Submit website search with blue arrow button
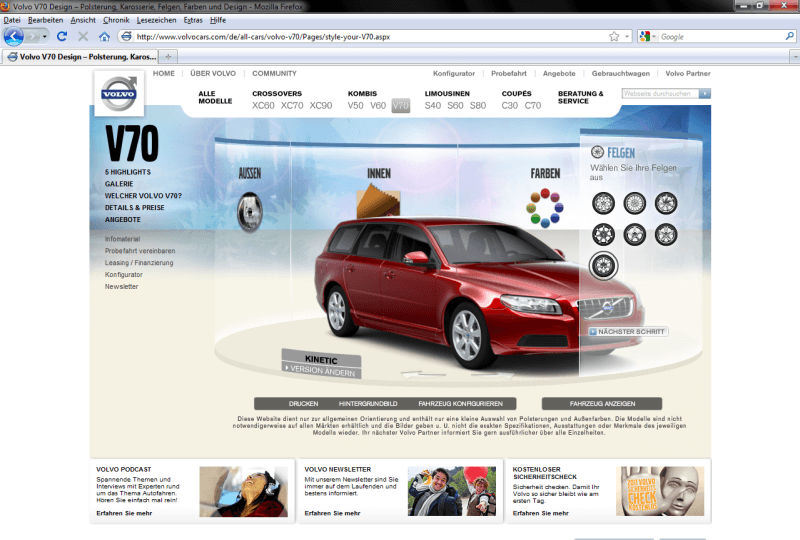 click(x=705, y=93)
